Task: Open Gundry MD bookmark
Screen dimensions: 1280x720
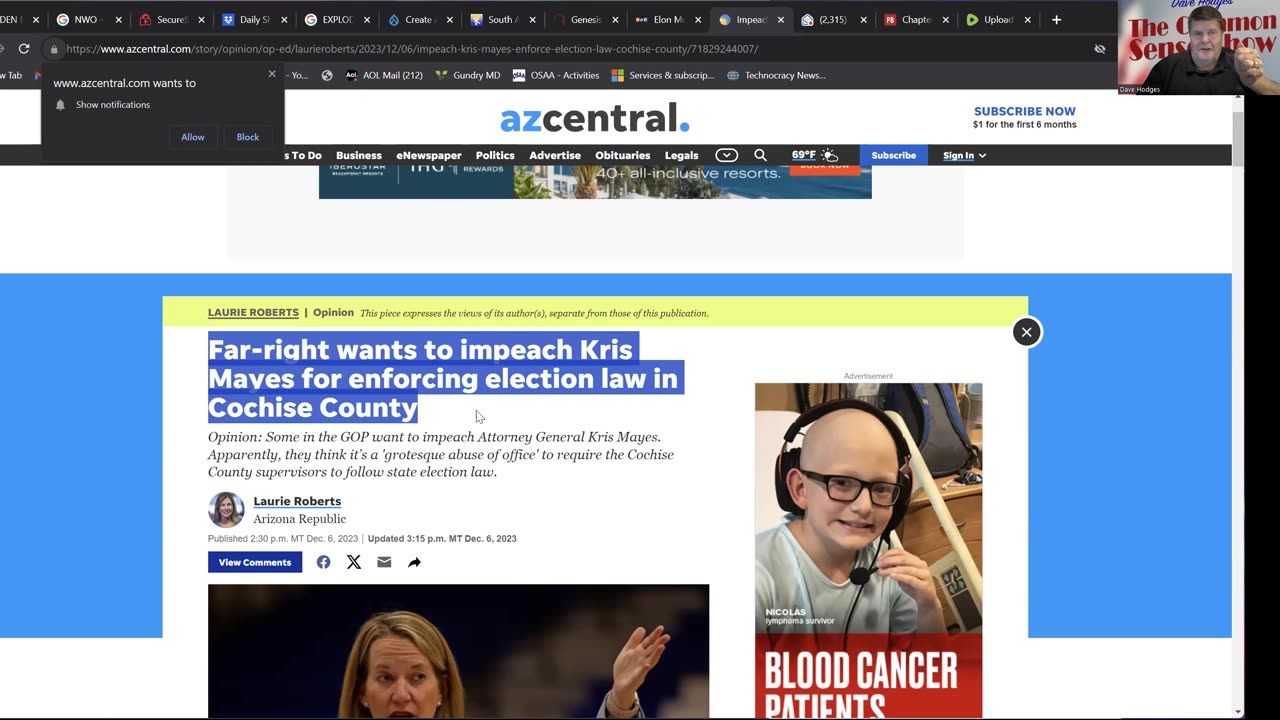Action: [467, 75]
